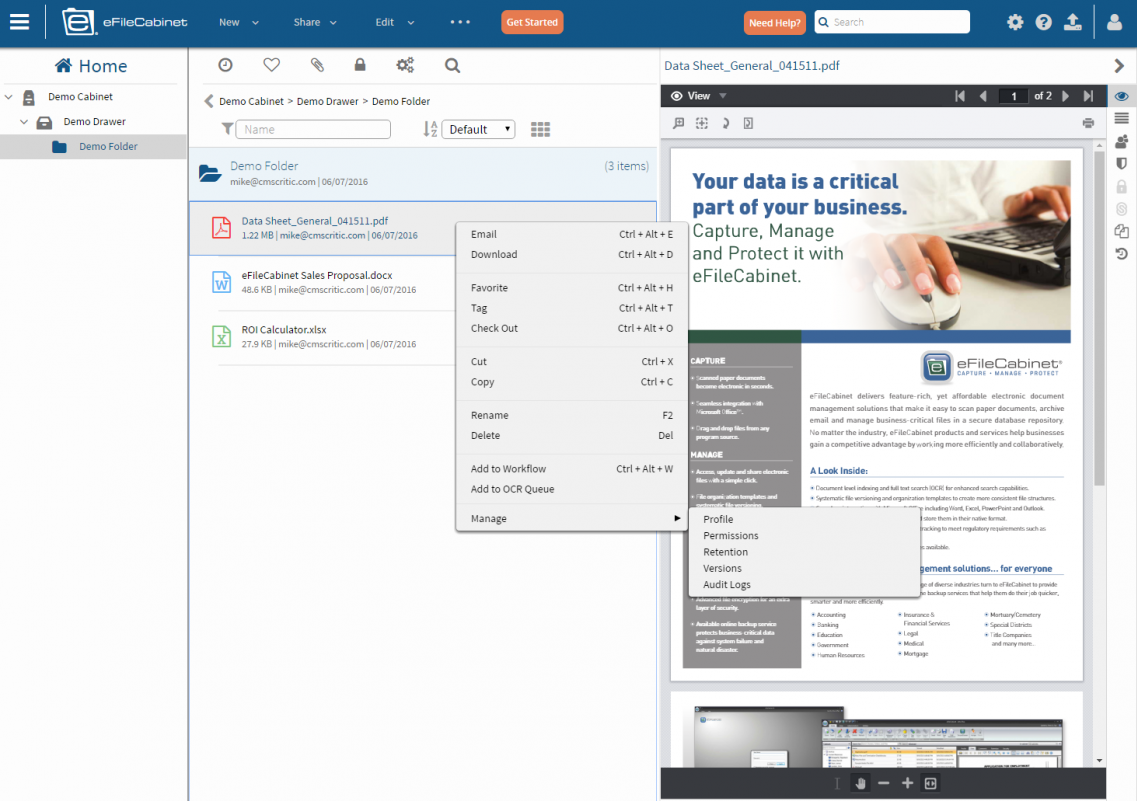Show favorites via the heart icon

pyautogui.click(x=271, y=65)
